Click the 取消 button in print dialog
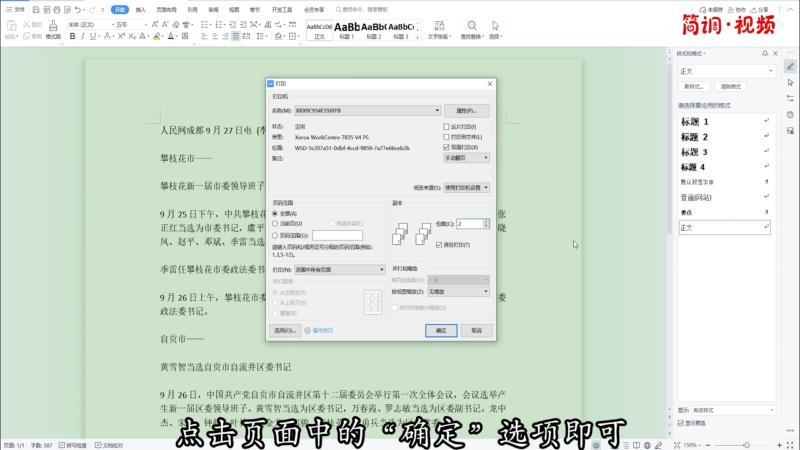800x450 pixels. (x=476, y=329)
